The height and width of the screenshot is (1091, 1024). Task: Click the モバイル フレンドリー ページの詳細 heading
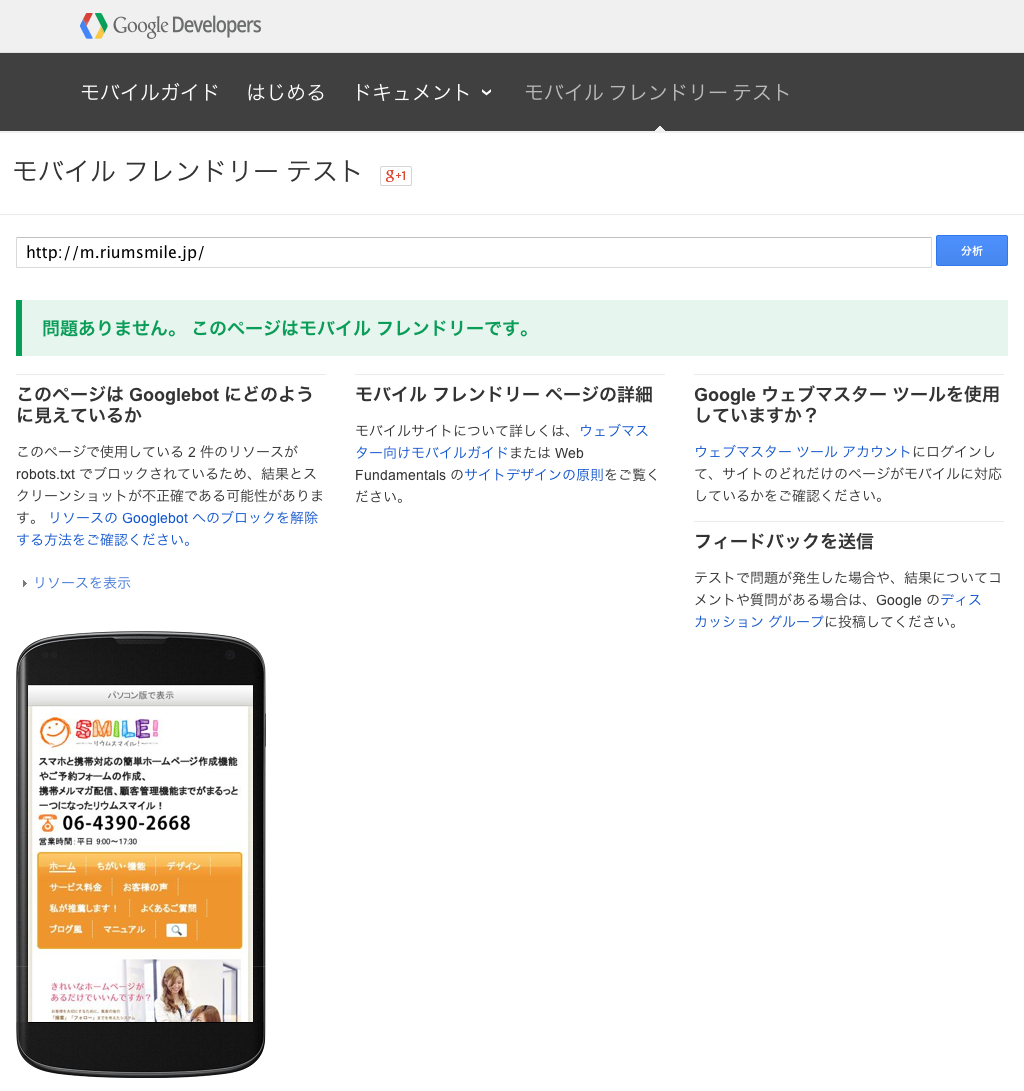coord(504,395)
